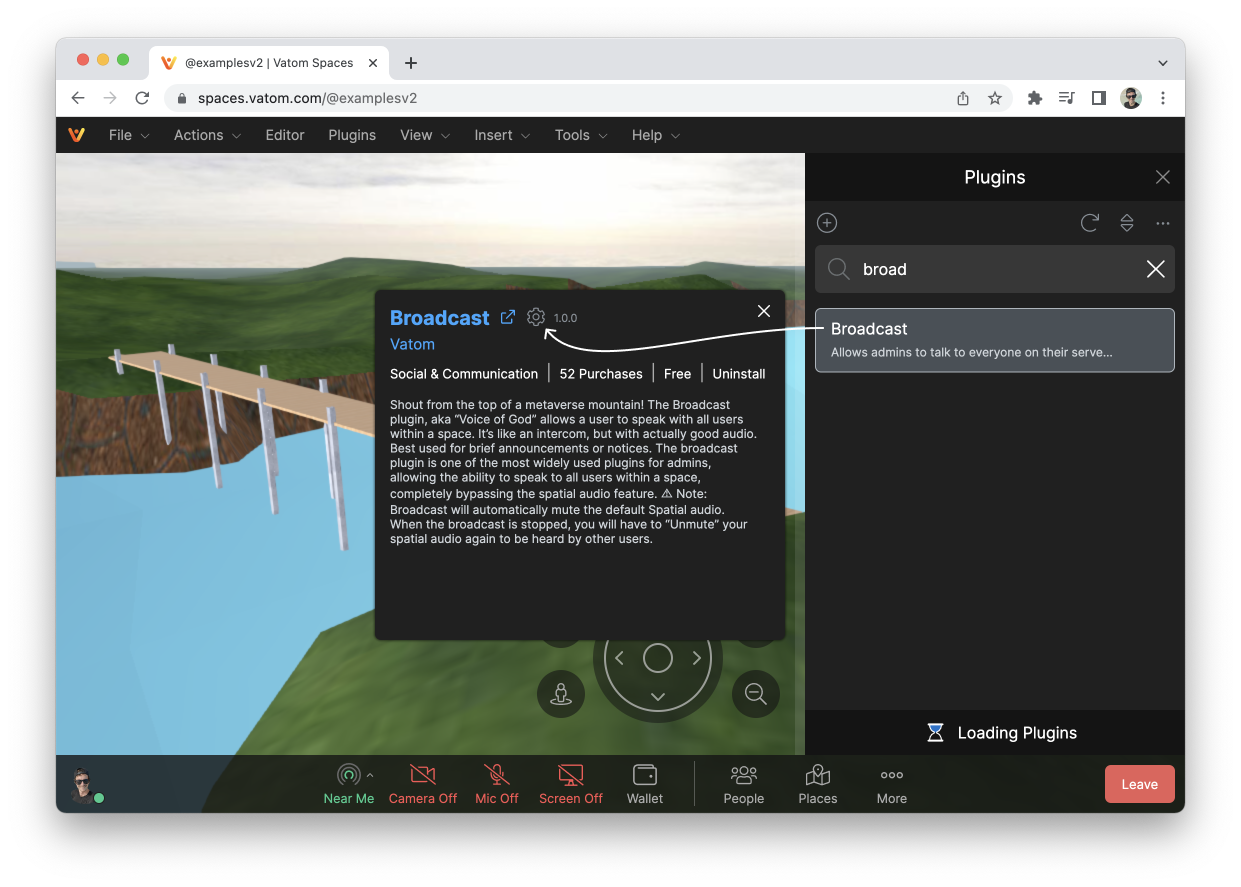The width and height of the screenshot is (1241, 887).
Task: Open the Editor menu item
Action: click(x=285, y=135)
